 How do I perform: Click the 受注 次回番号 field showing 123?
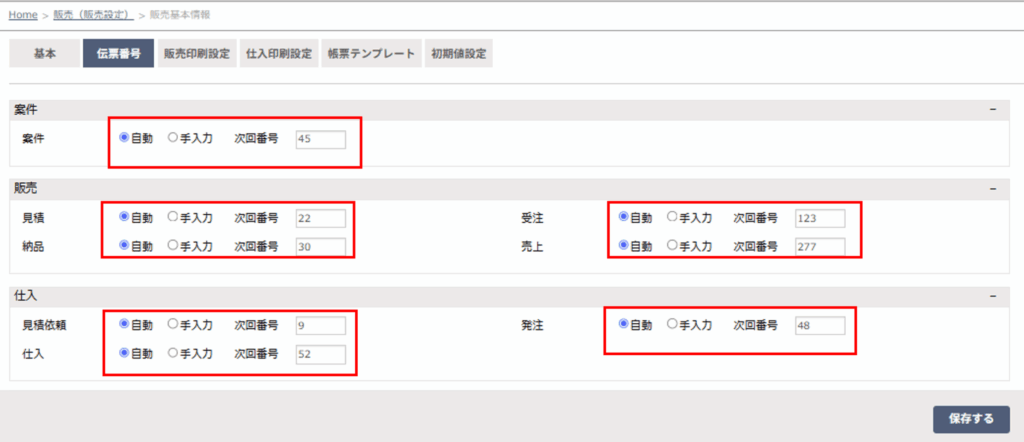(x=819, y=217)
